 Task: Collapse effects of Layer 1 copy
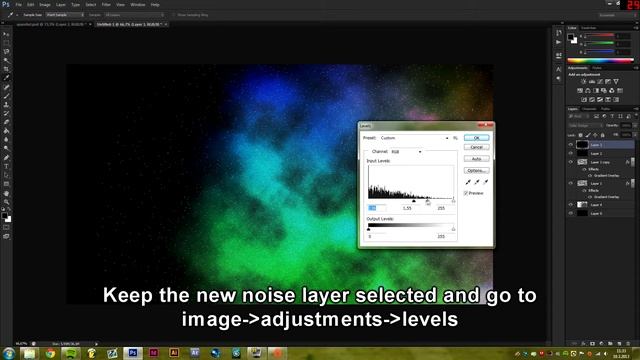[x=633, y=162]
